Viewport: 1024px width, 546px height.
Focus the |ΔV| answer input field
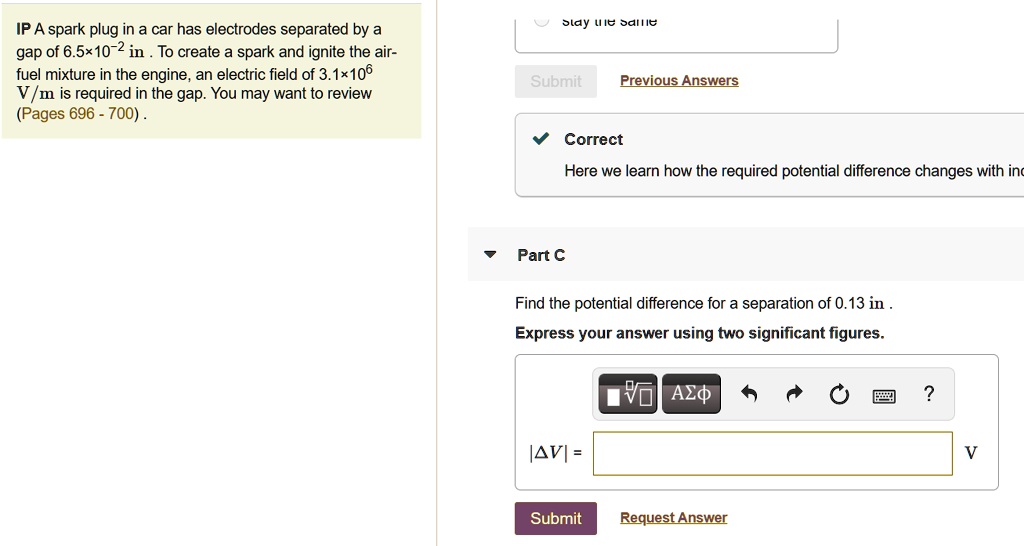772,453
